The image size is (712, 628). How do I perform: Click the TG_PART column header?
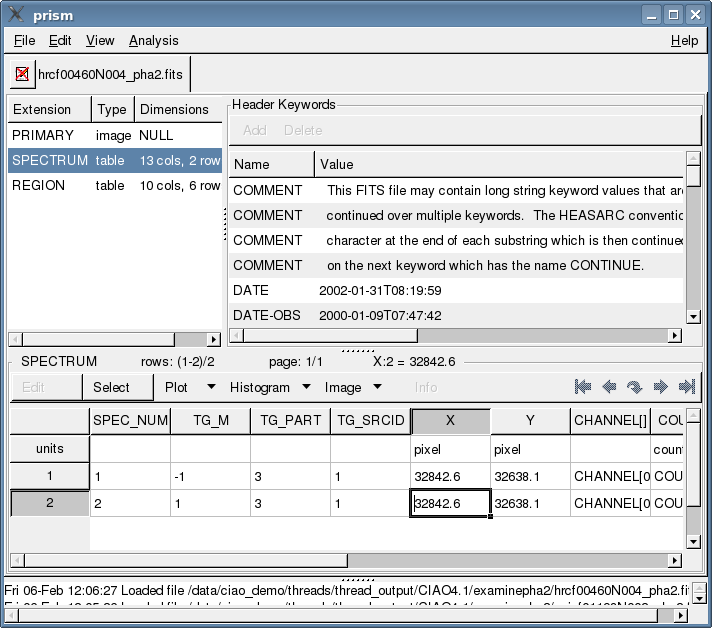coord(290,422)
